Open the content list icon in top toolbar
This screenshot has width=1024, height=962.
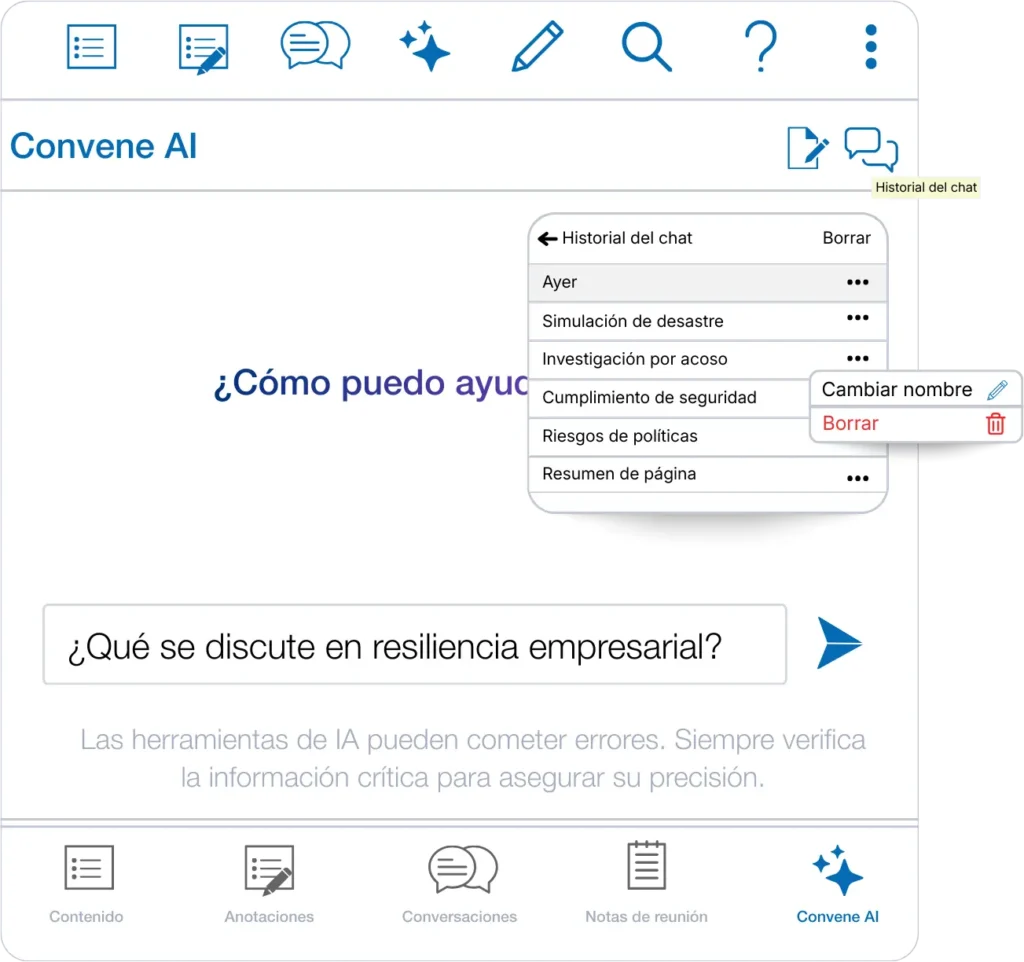[92, 46]
